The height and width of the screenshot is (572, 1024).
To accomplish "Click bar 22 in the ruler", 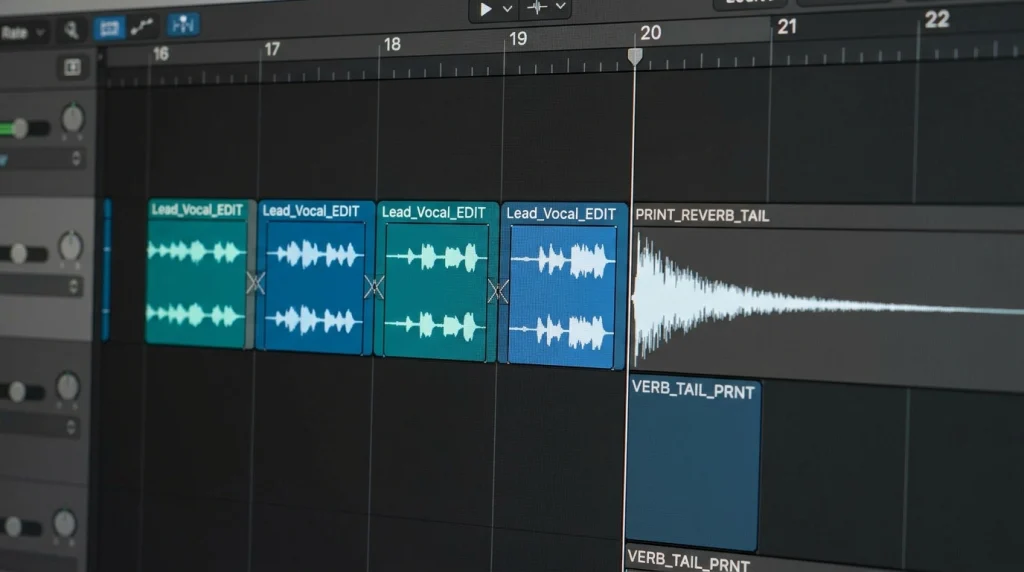I will (936, 20).
